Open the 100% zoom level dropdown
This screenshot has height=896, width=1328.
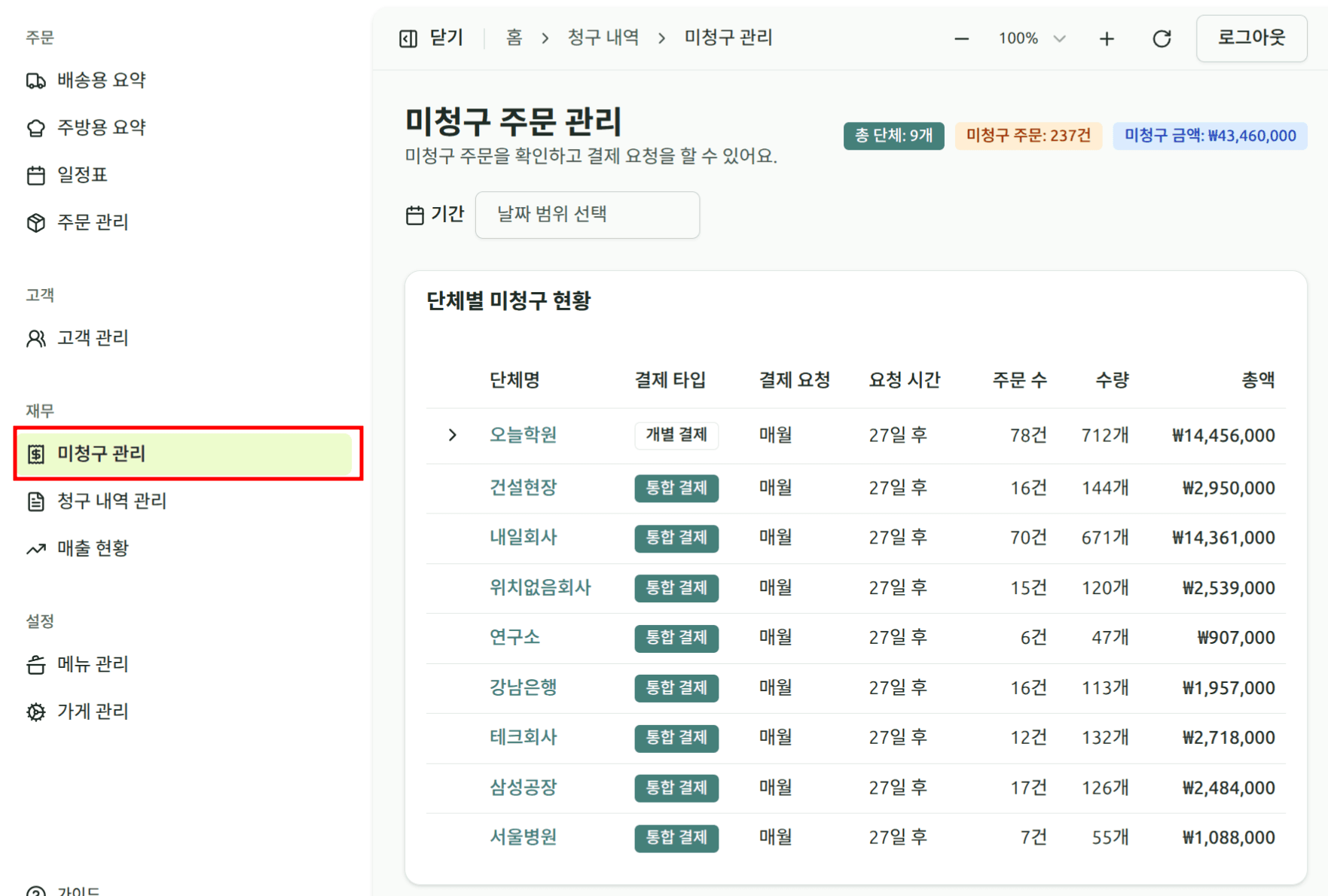[1030, 38]
